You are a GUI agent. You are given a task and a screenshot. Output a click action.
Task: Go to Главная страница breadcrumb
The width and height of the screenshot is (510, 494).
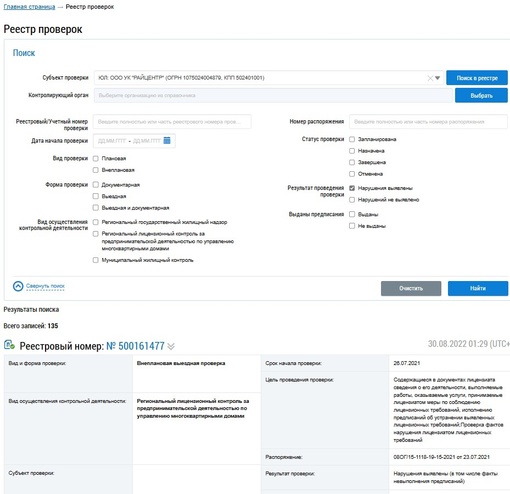pos(29,7)
